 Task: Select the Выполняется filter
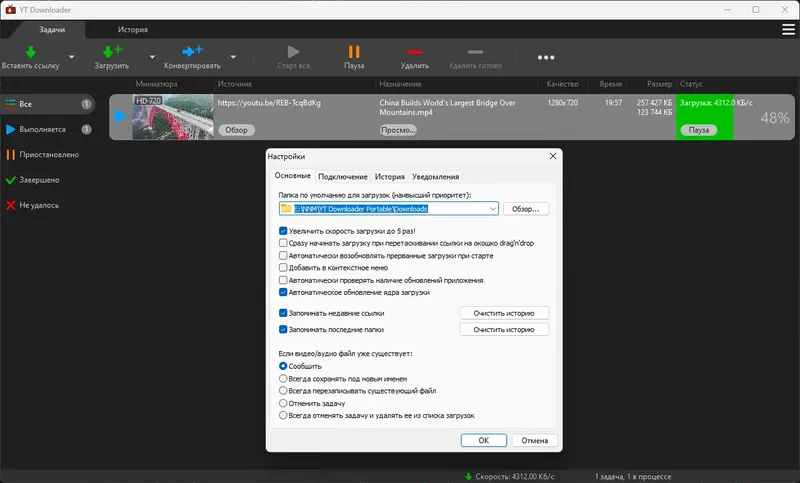[x=48, y=130]
